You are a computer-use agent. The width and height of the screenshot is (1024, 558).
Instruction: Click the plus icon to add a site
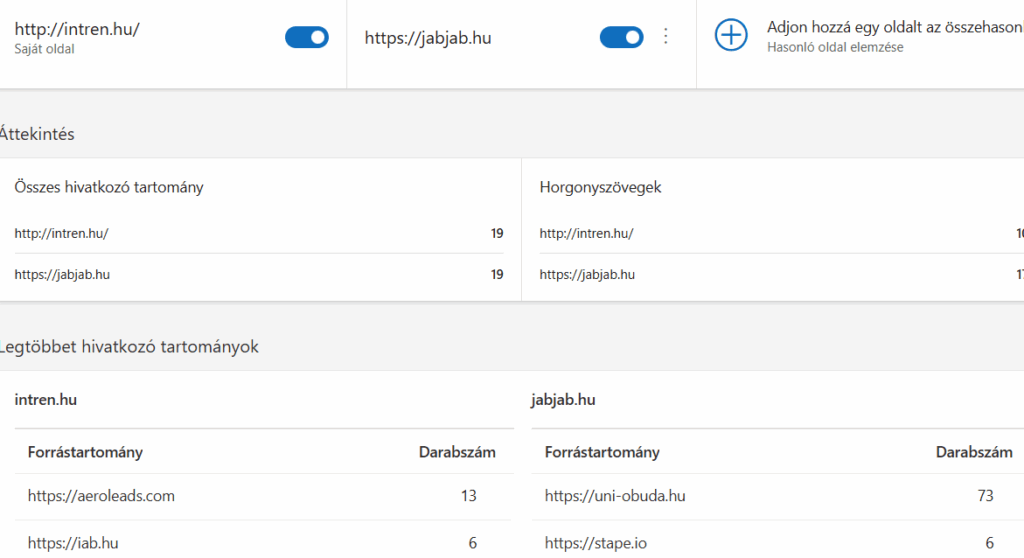coord(731,35)
